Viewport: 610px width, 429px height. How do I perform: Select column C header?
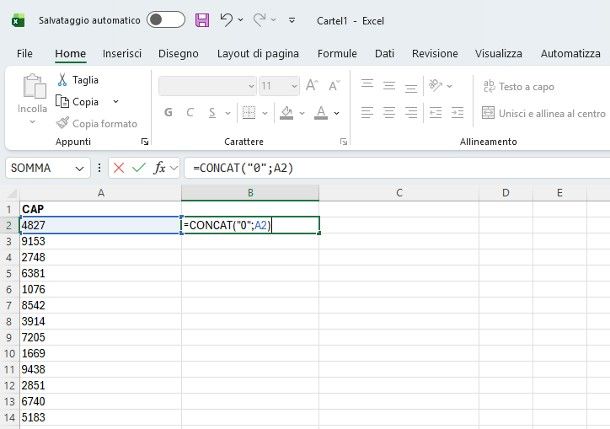coord(399,193)
